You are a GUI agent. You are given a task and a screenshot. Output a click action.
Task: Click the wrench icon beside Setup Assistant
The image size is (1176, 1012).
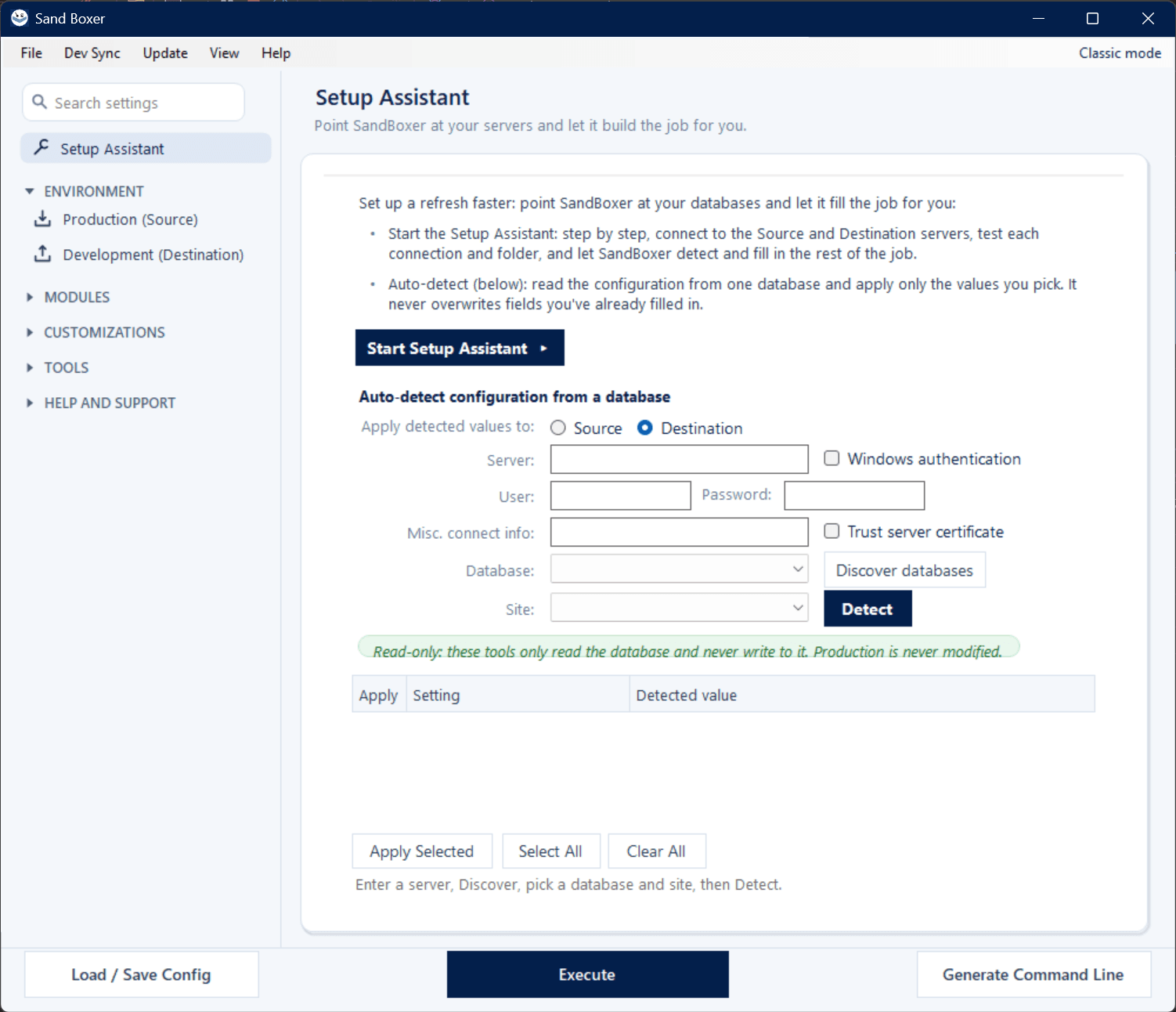click(x=41, y=147)
